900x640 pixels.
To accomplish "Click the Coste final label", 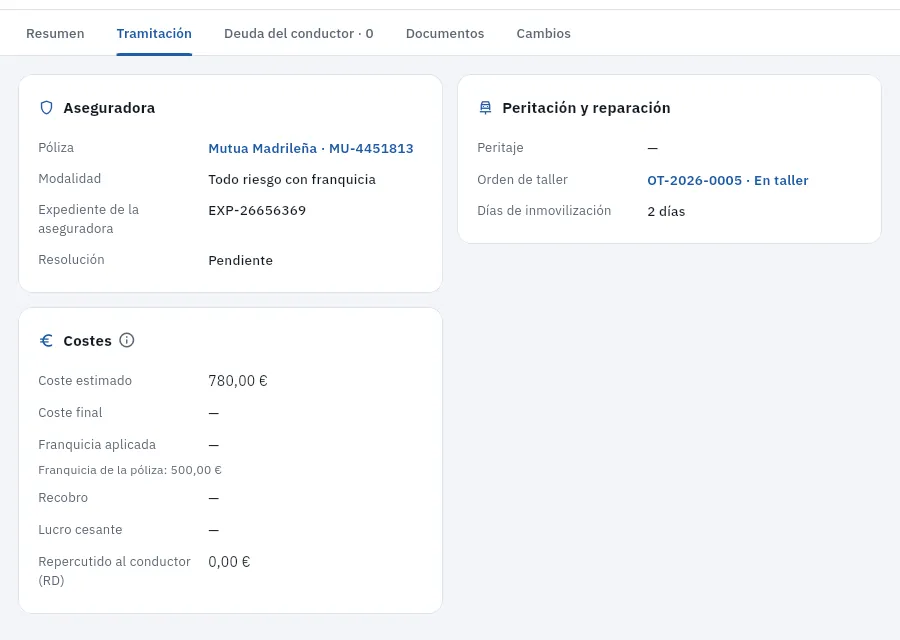I will pos(70,413).
